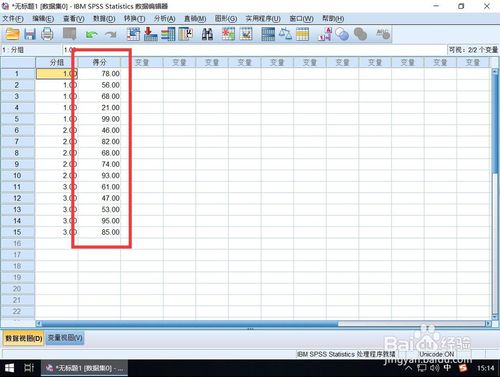Switch to the 变量视图(V) tab
Screen dimensions: 500x377
coord(65,338)
